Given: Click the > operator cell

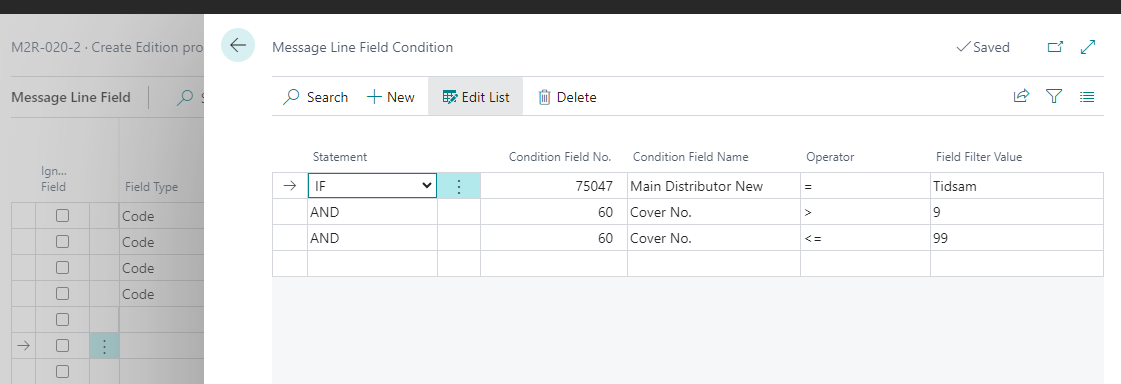Looking at the screenshot, I should [865, 212].
